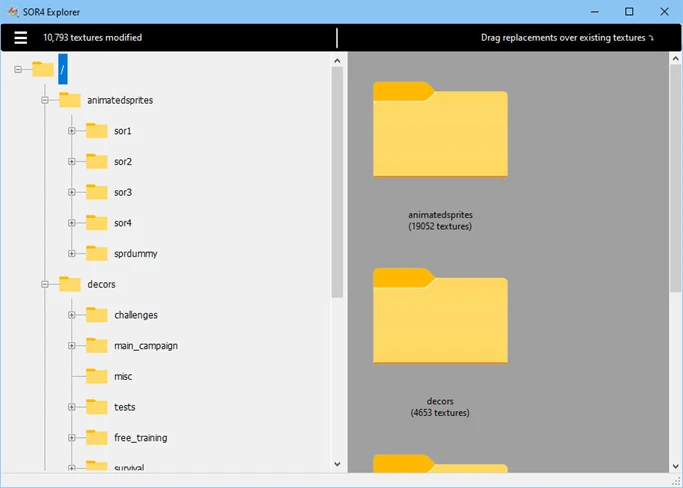The width and height of the screenshot is (683, 488).
Task: Expand the sor2 tree node
Action: click(x=72, y=162)
